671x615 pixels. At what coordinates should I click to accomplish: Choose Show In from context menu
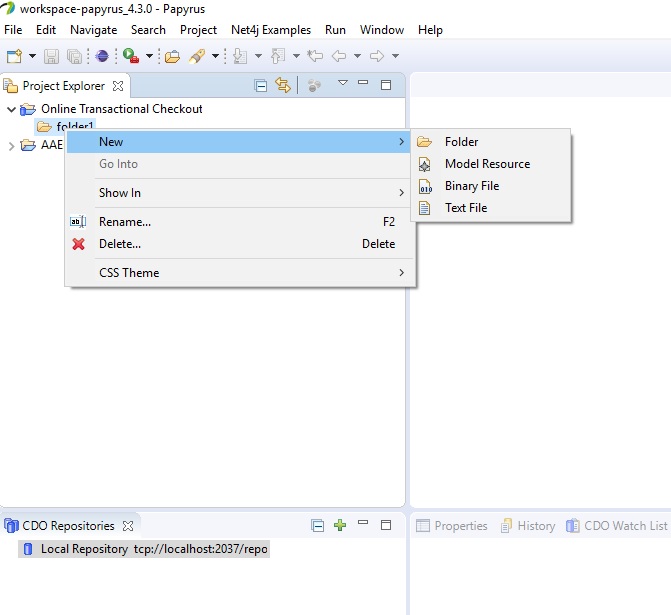pyautogui.click(x=238, y=193)
